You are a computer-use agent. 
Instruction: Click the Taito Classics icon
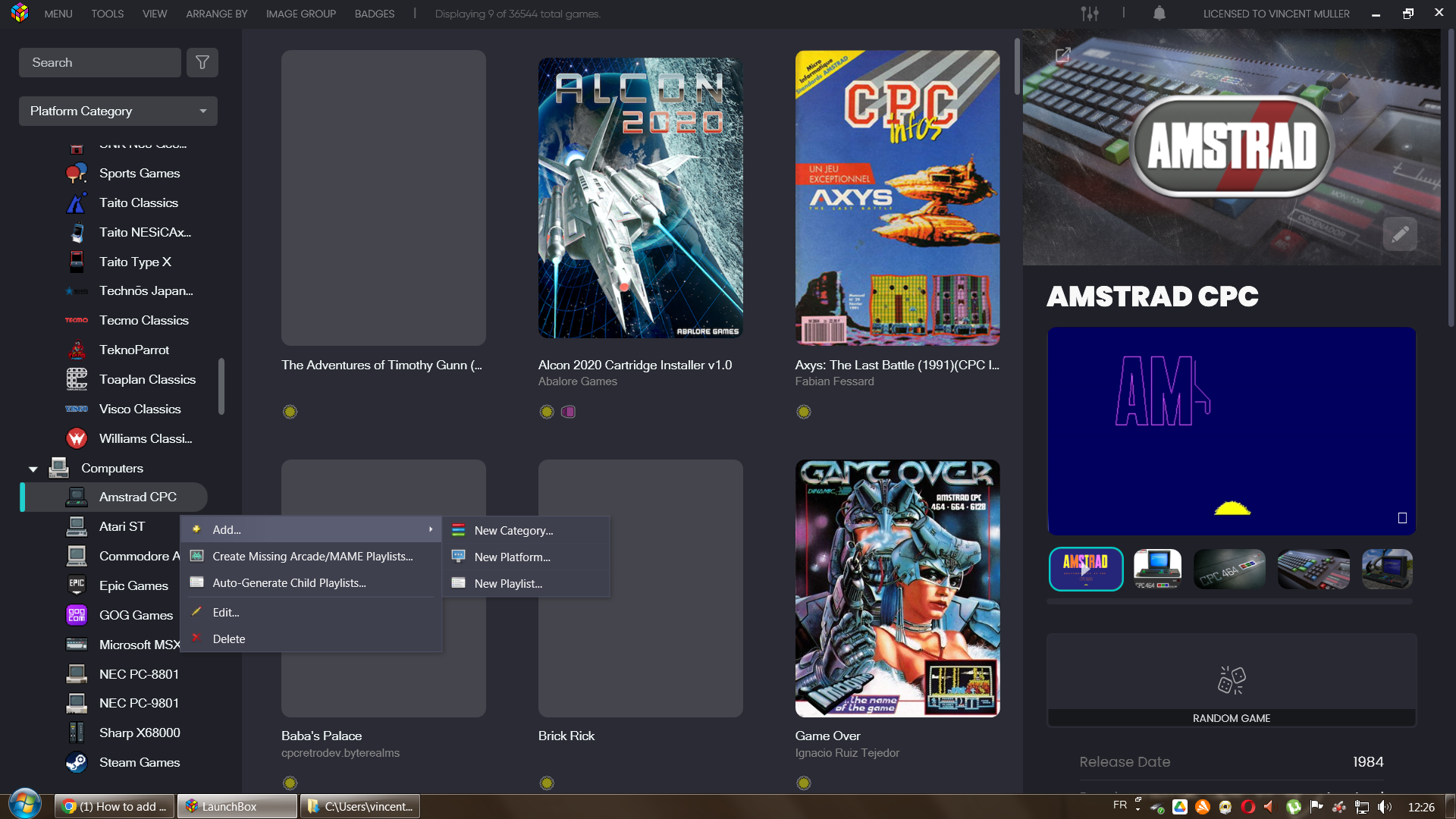click(77, 203)
